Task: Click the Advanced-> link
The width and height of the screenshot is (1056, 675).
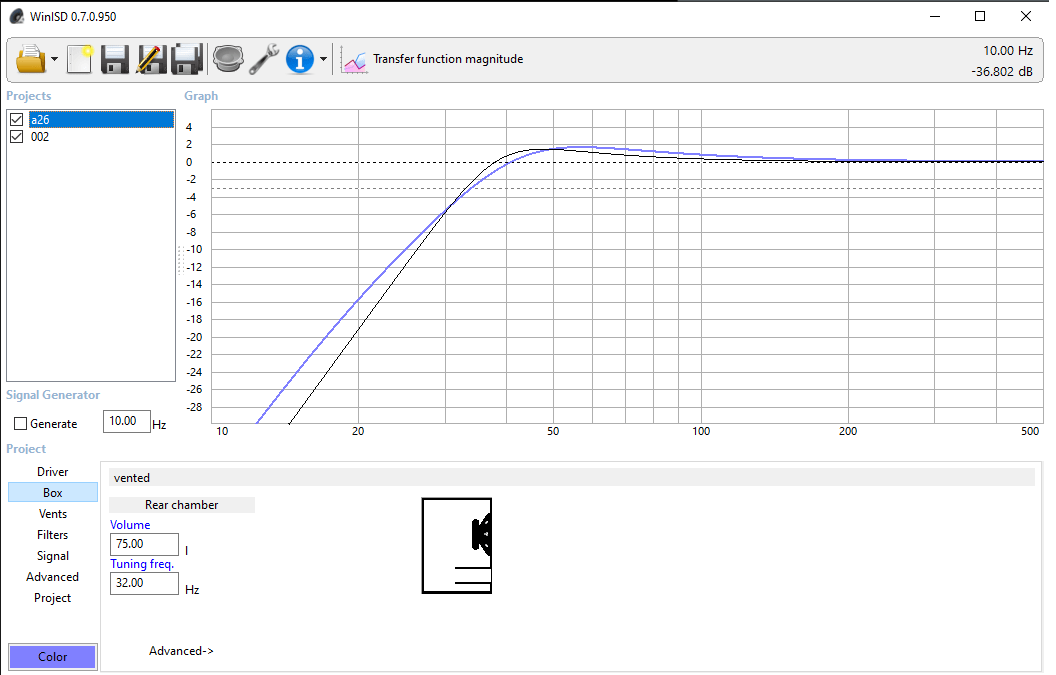Action: pos(181,651)
